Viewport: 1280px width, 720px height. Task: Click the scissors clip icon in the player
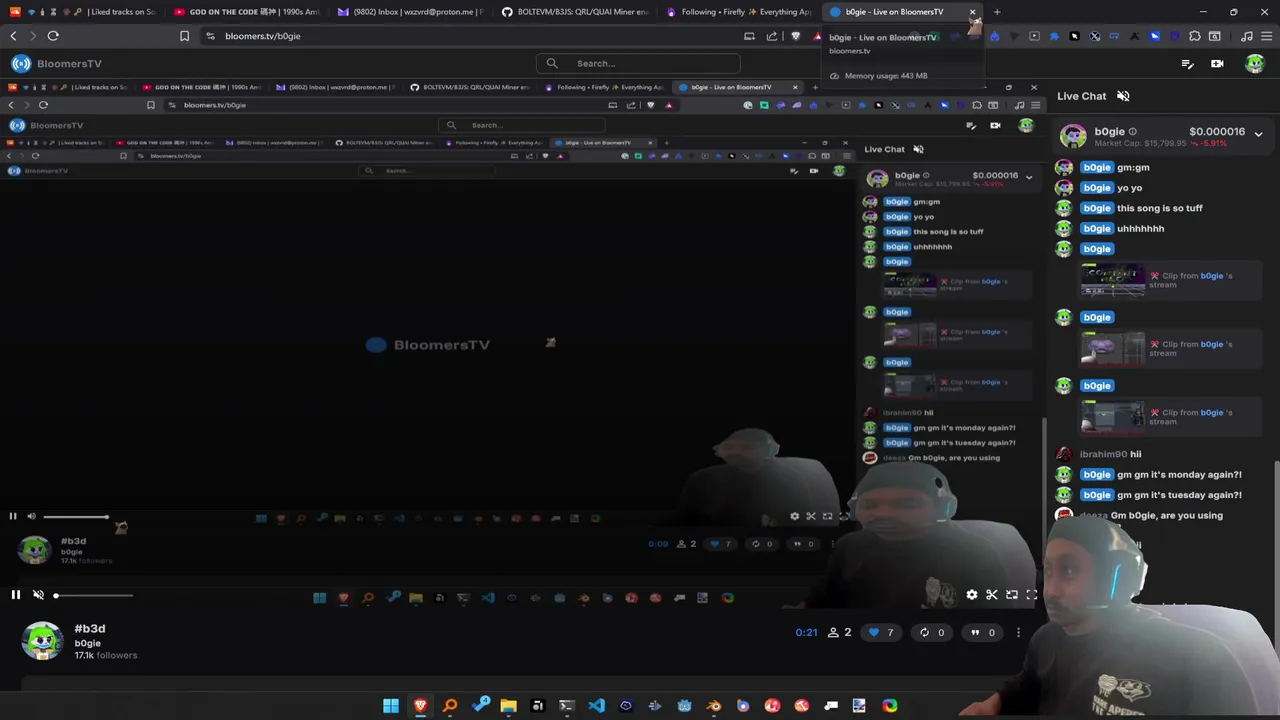point(992,595)
